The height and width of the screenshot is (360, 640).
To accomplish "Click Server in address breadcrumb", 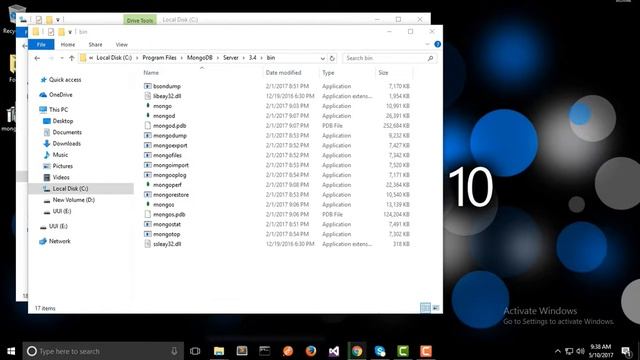I will tap(231, 58).
